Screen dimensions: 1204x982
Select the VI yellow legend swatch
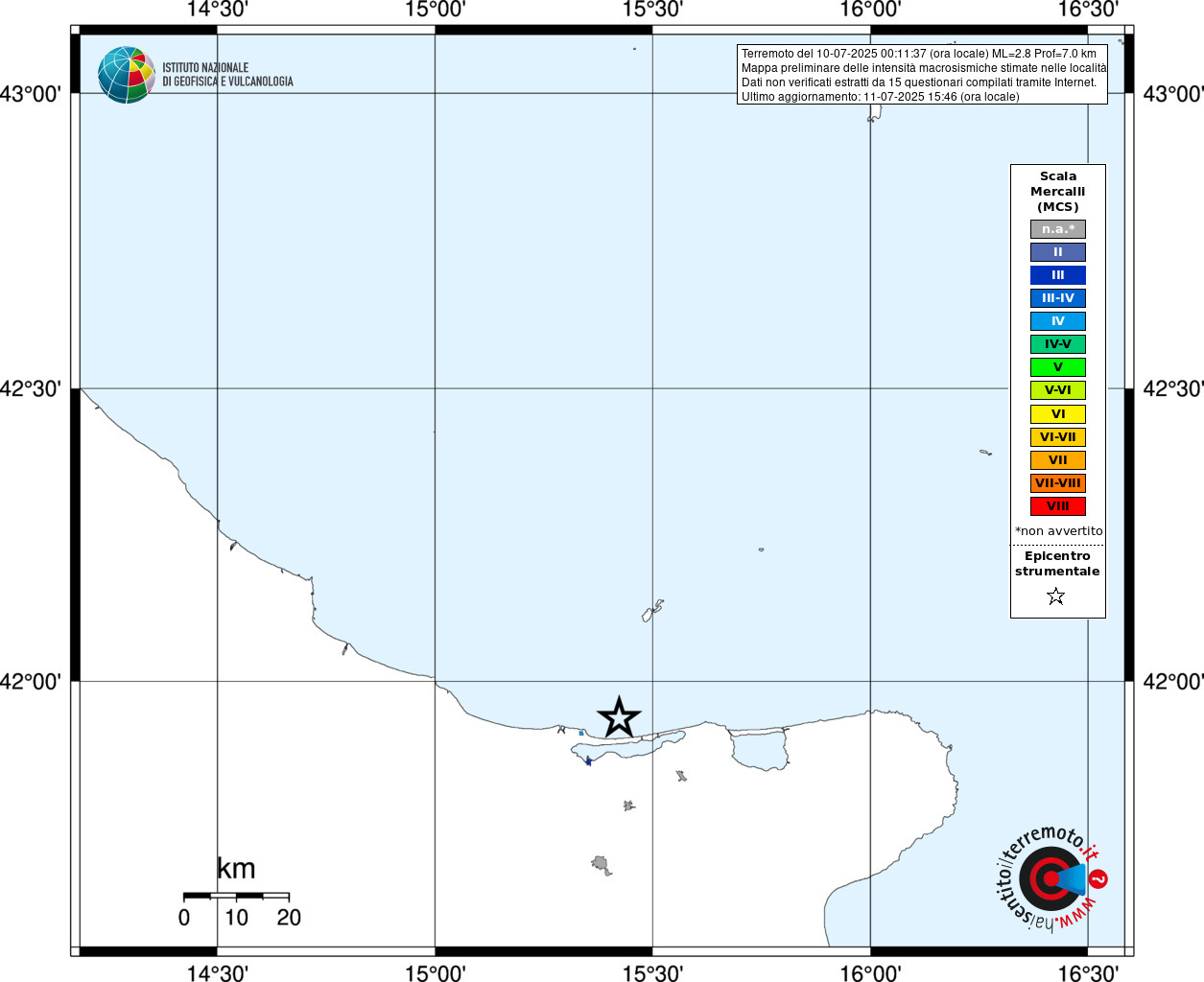coord(1058,414)
